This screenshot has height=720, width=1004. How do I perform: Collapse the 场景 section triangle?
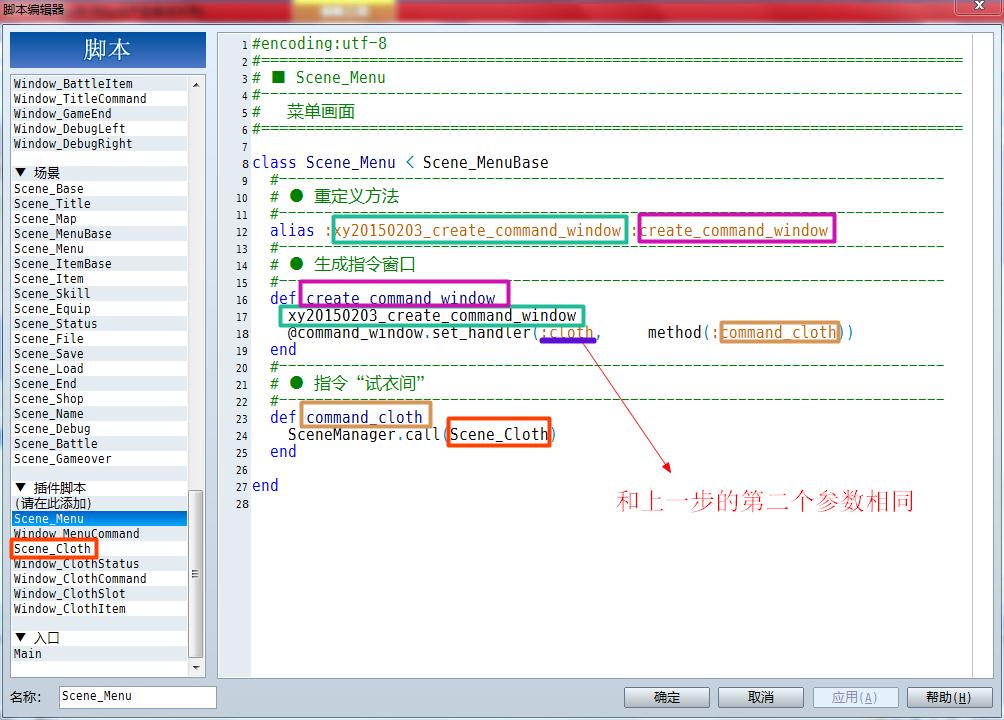pos(20,172)
